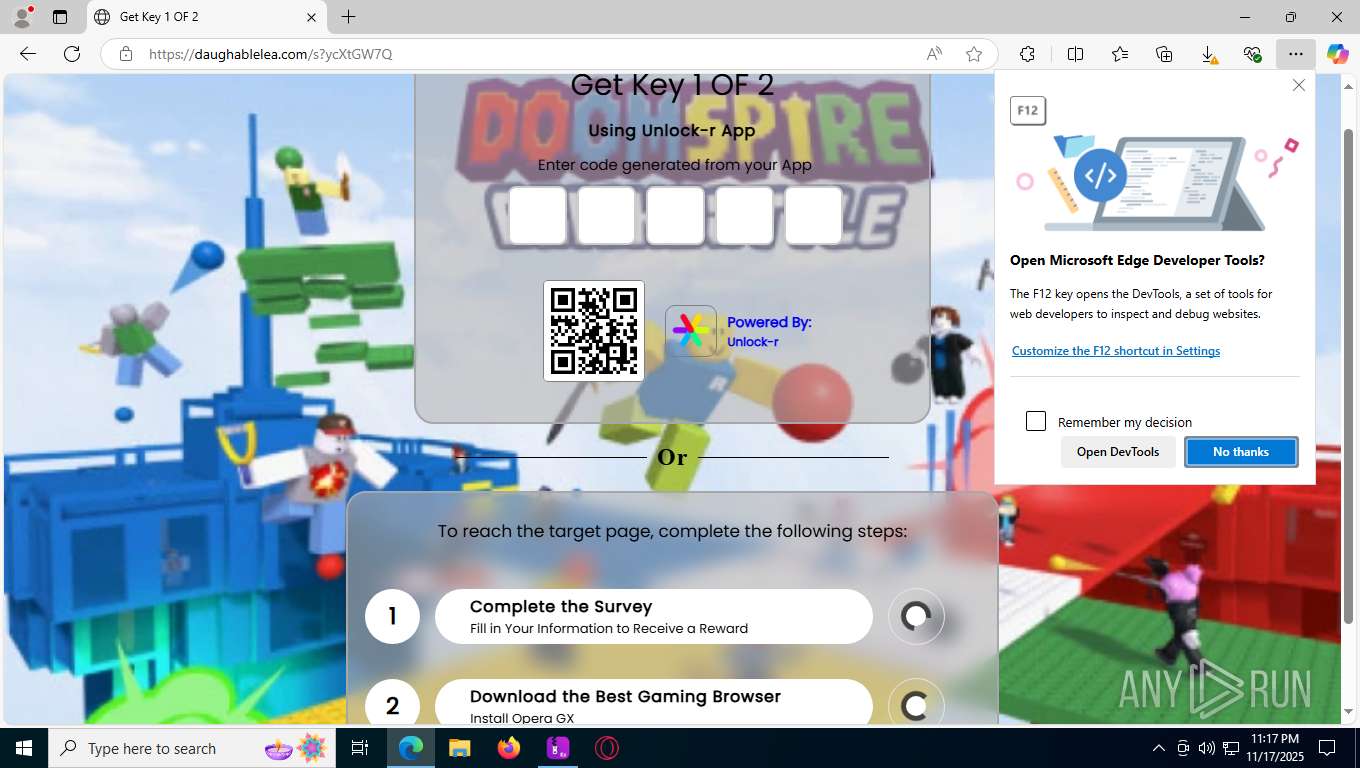Click the Survey step status spinner

pos(916,616)
